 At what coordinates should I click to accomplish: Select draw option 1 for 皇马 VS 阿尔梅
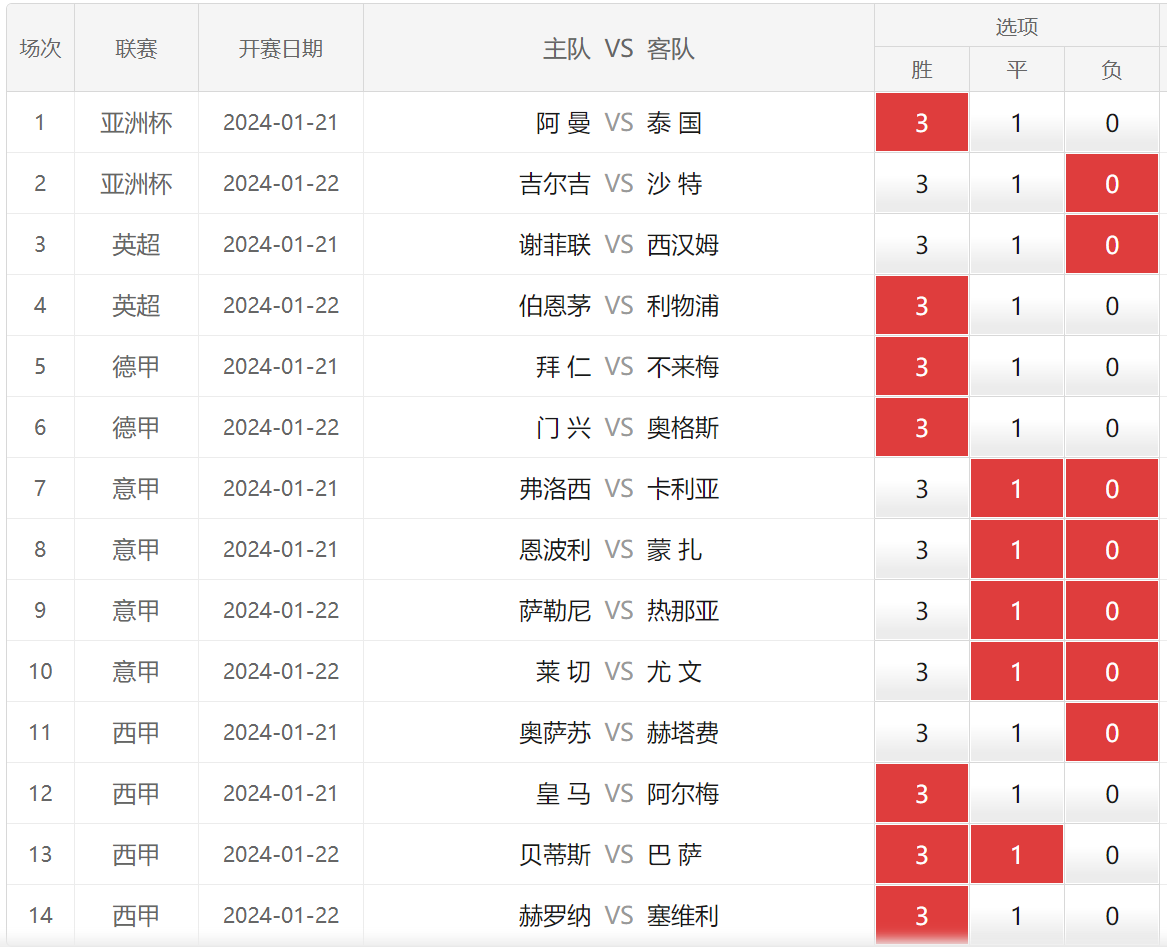(x=1017, y=793)
